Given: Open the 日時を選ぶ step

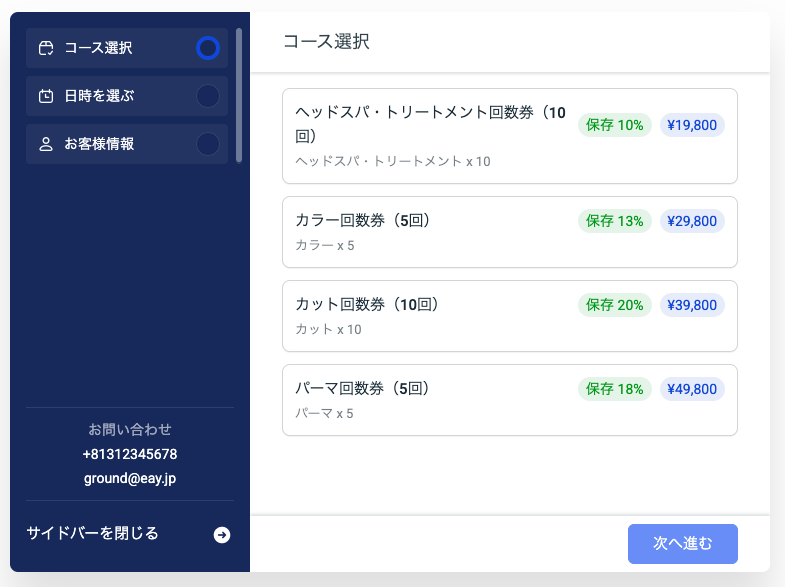Looking at the screenshot, I should point(99,96).
